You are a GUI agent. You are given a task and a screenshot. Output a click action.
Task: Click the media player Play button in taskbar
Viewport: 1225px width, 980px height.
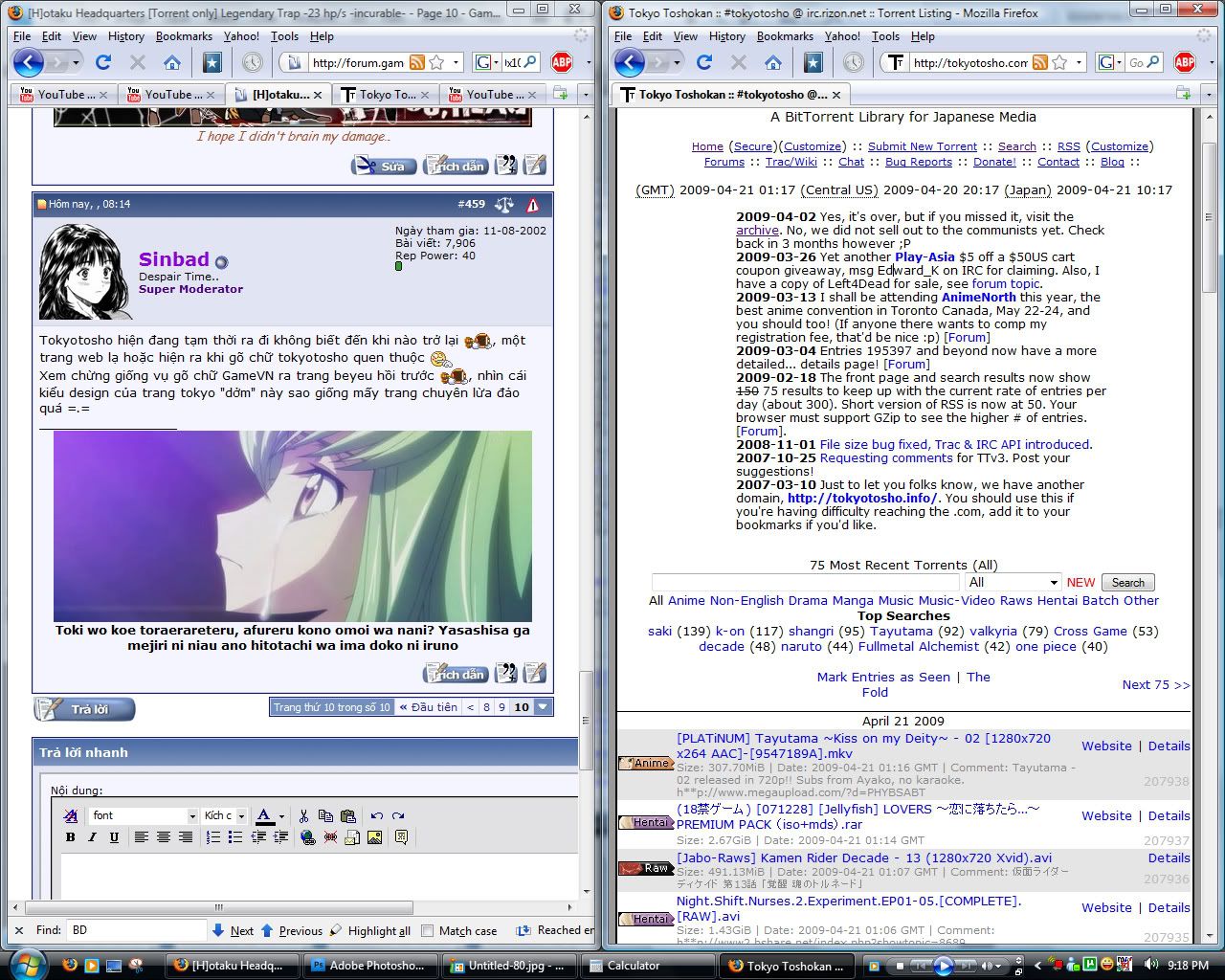946,965
